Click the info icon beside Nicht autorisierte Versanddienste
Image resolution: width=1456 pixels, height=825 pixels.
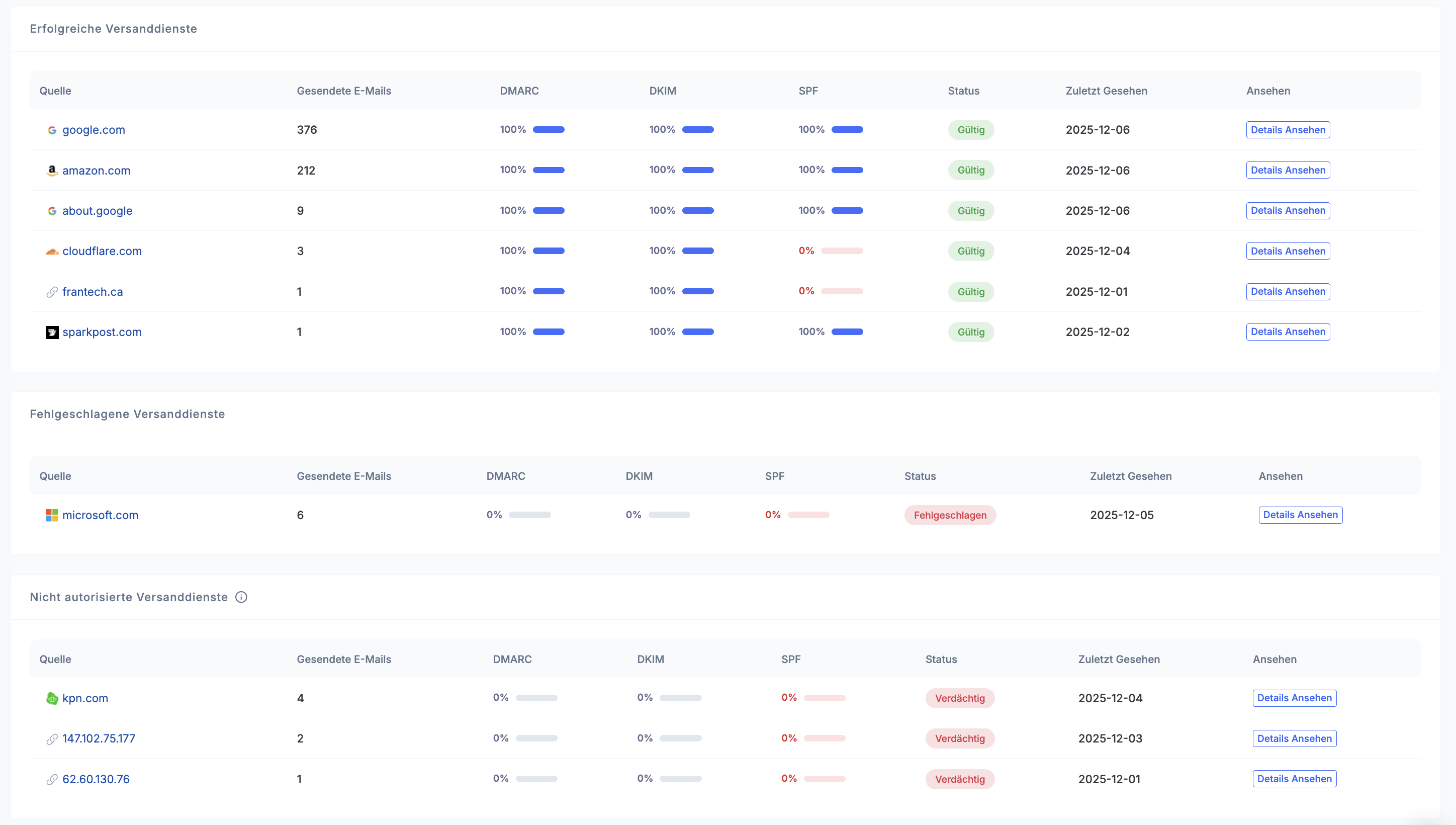tap(241, 597)
